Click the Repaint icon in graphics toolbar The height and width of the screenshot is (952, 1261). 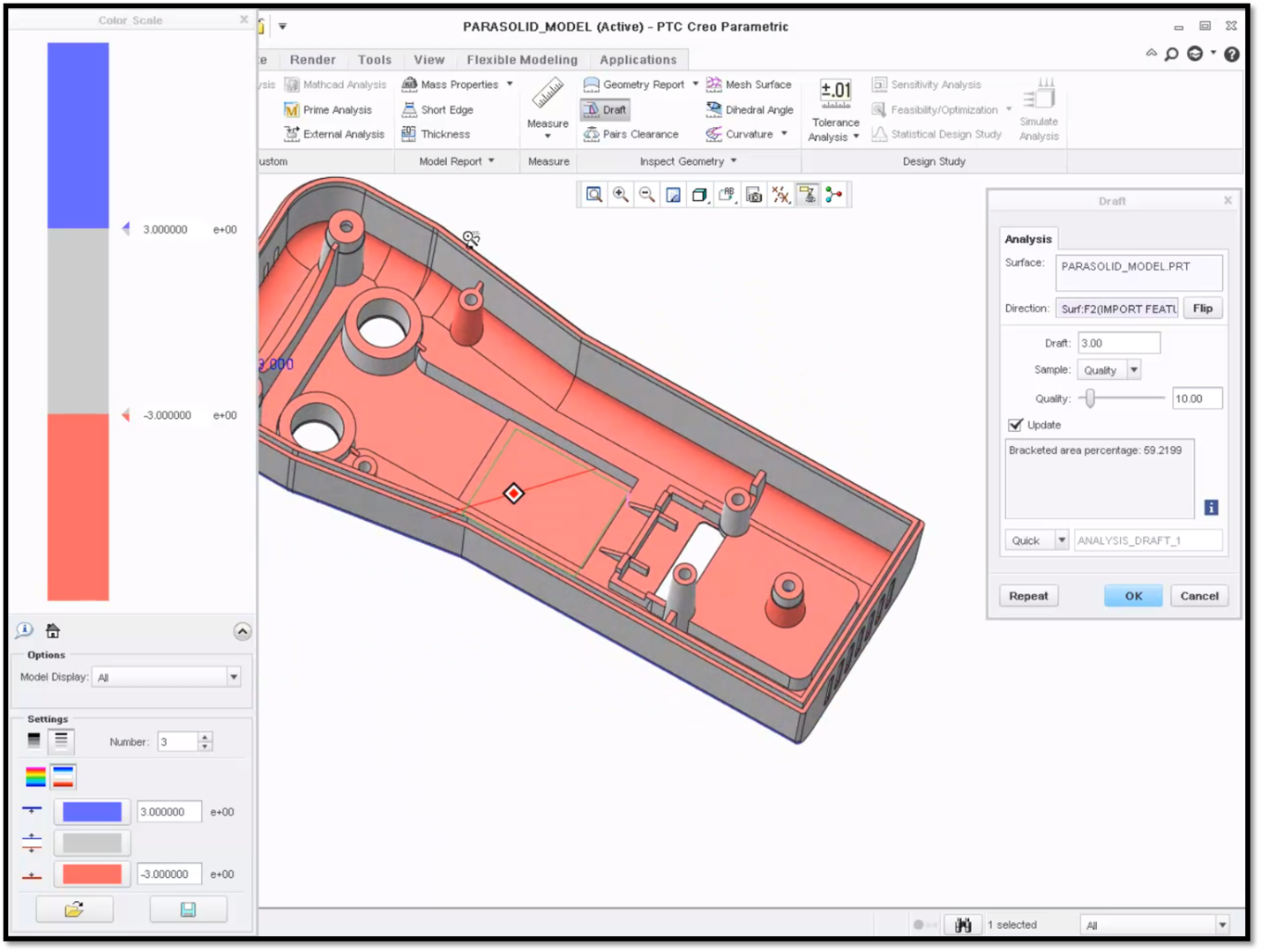click(674, 195)
